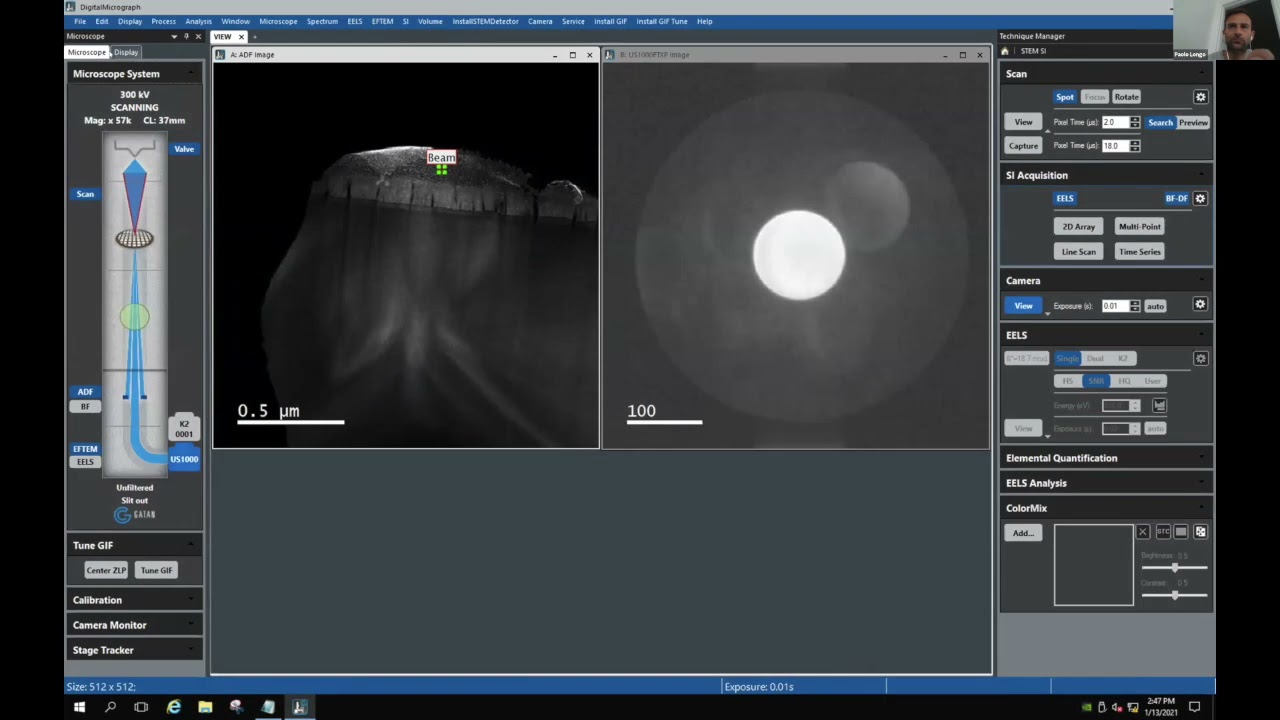Switch to EFTEM mode
The width and height of the screenshot is (1280, 720).
(85, 449)
